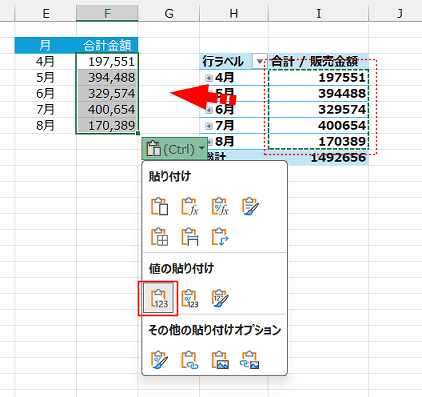Viewport: 422px width, 397px height.
Task: Select cell with 394,488
Action: (x=107, y=78)
